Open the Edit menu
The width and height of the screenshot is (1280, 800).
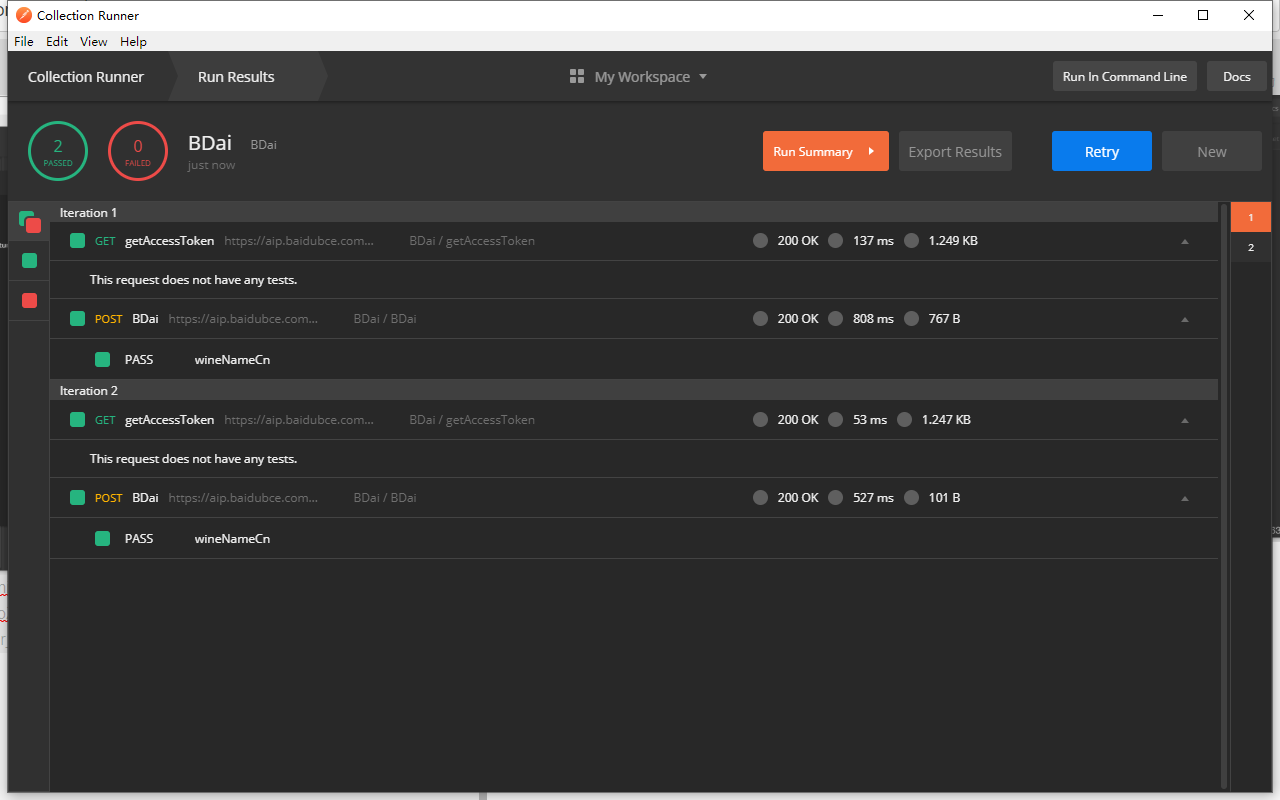pyautogui.click(x=57, y=41)
